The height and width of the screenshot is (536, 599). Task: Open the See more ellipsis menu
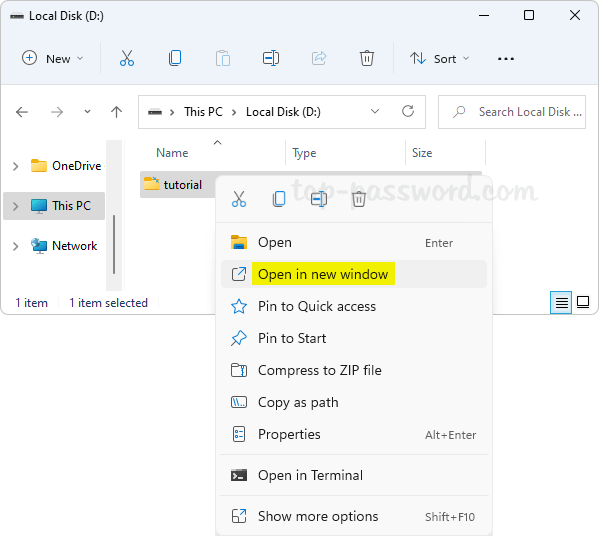pos(506,59)
